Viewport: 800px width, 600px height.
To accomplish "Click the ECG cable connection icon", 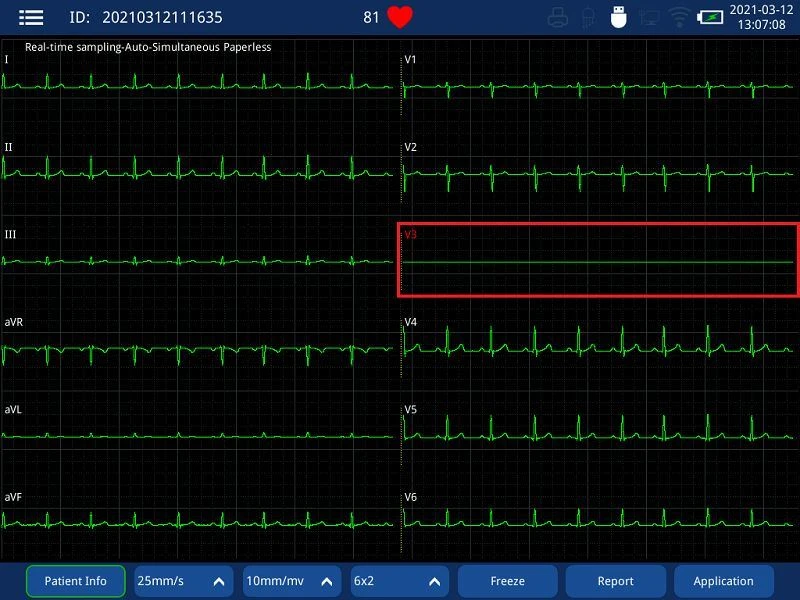I will (588, 18).
